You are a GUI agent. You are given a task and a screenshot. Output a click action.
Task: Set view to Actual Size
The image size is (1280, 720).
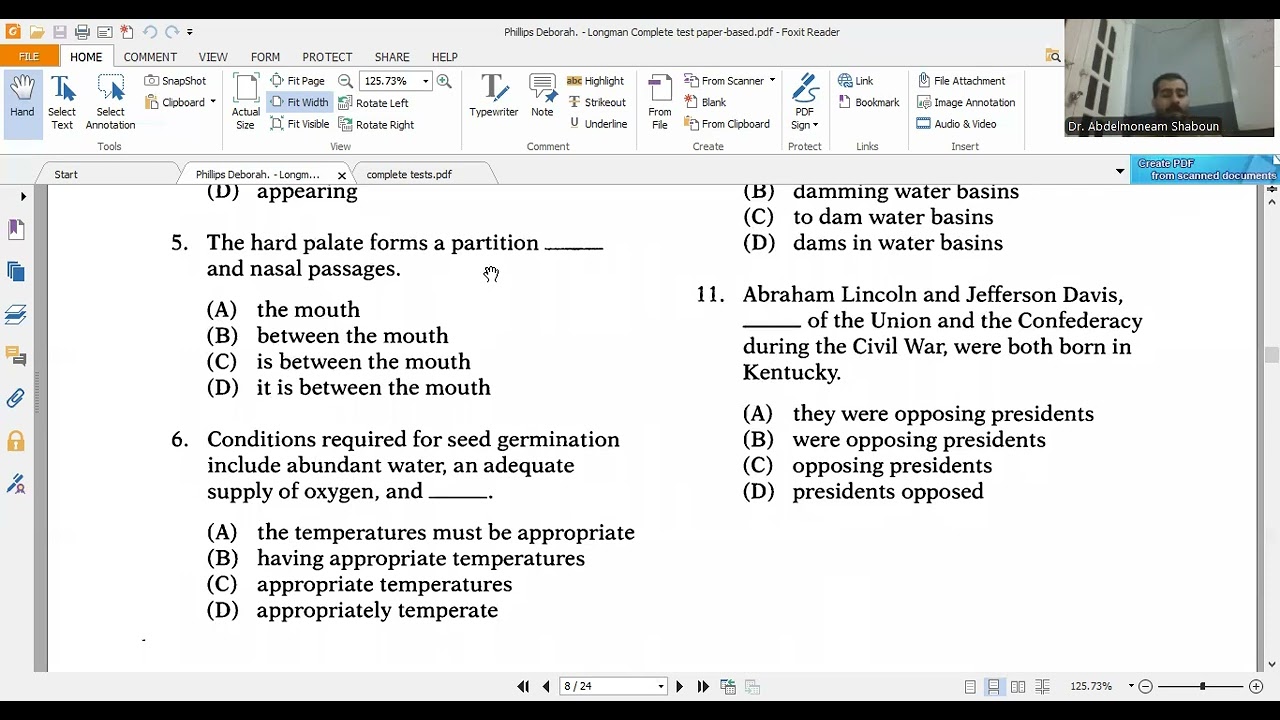tap(245, 103)
